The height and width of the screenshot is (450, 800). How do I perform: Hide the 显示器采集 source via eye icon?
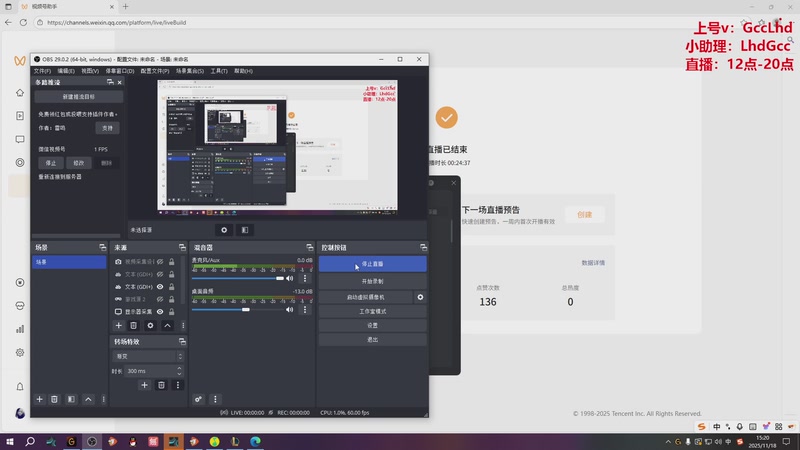click(160, 312)
